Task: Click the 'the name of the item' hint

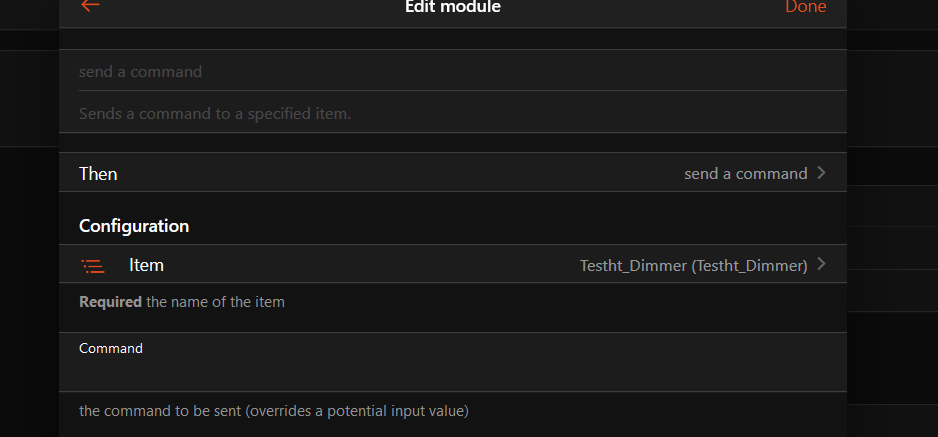Action: tap(215, 302)
